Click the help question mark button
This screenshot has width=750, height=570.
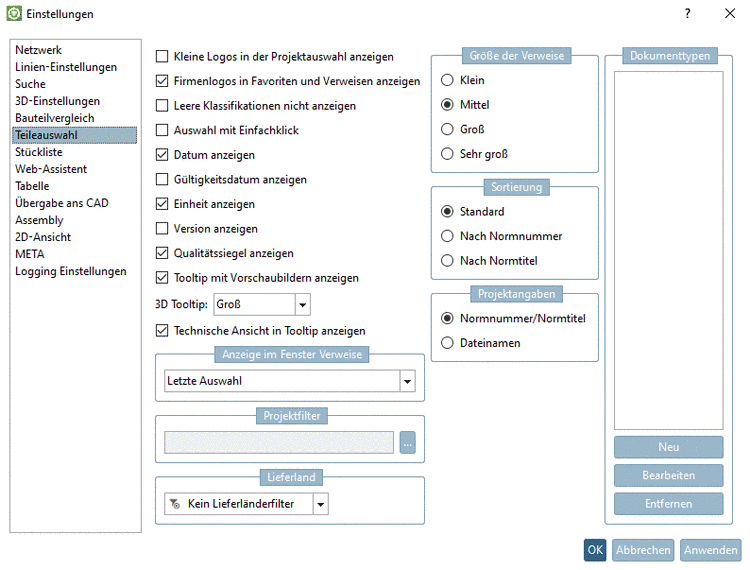coord(687,14)
